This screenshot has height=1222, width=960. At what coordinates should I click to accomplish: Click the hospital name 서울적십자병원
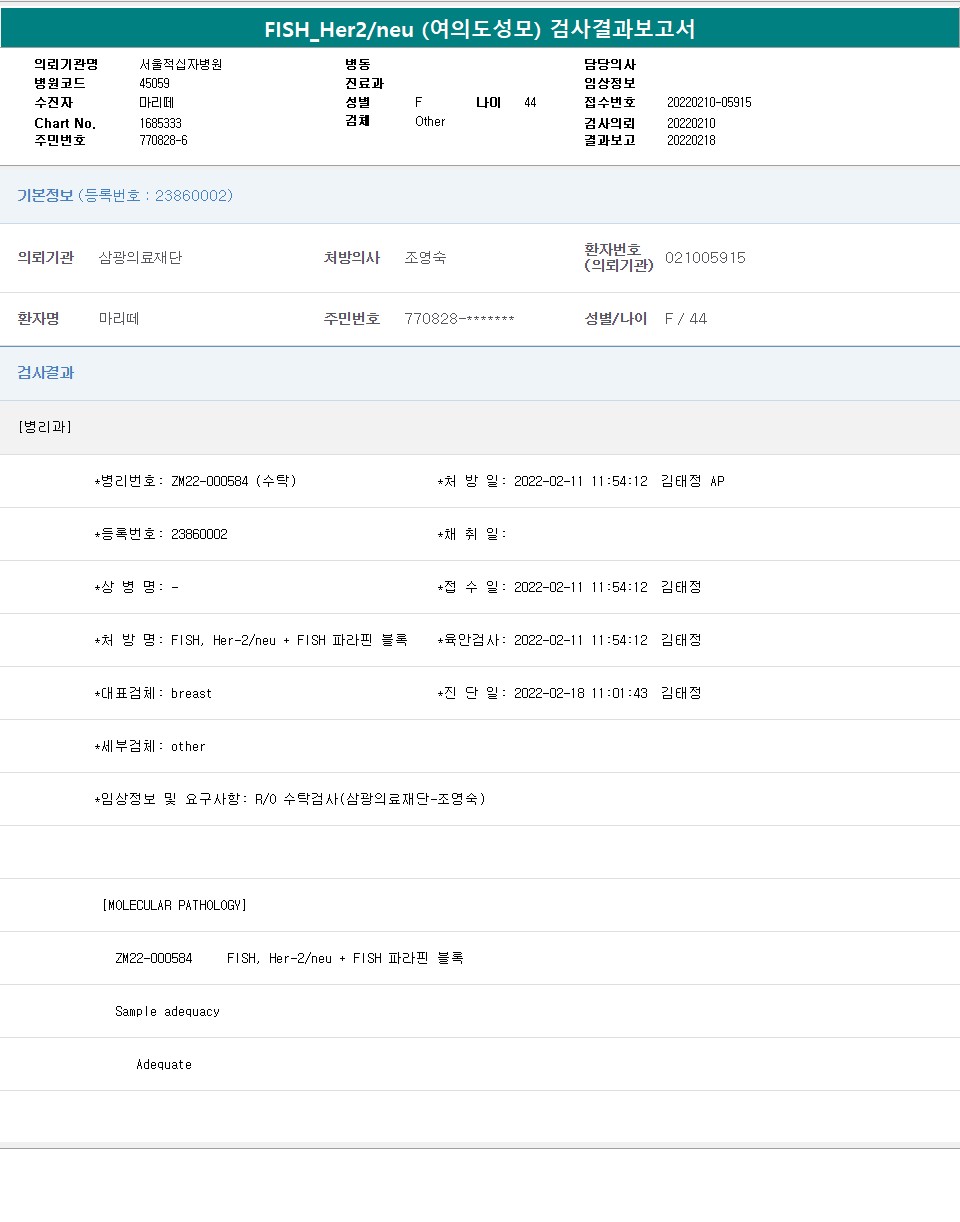(181, 64)
